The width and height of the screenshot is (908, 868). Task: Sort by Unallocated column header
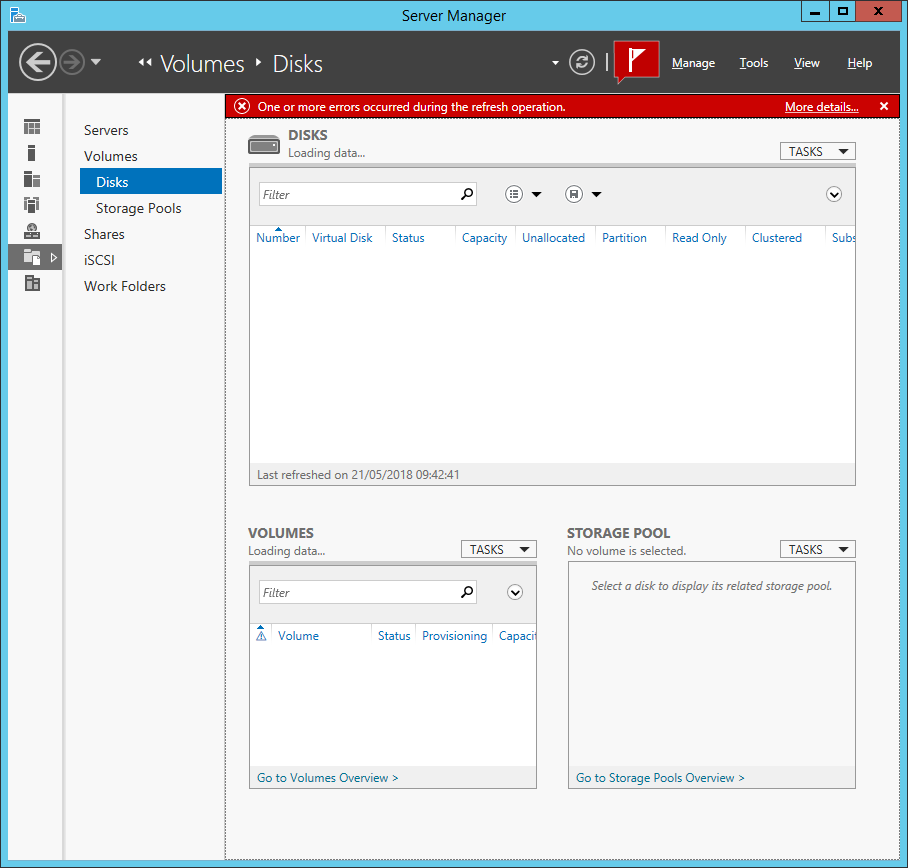click(554, 237)
